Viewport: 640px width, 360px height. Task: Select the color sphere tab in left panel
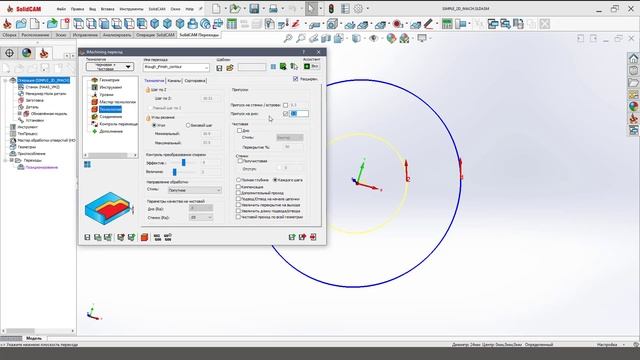pos(27,53)
